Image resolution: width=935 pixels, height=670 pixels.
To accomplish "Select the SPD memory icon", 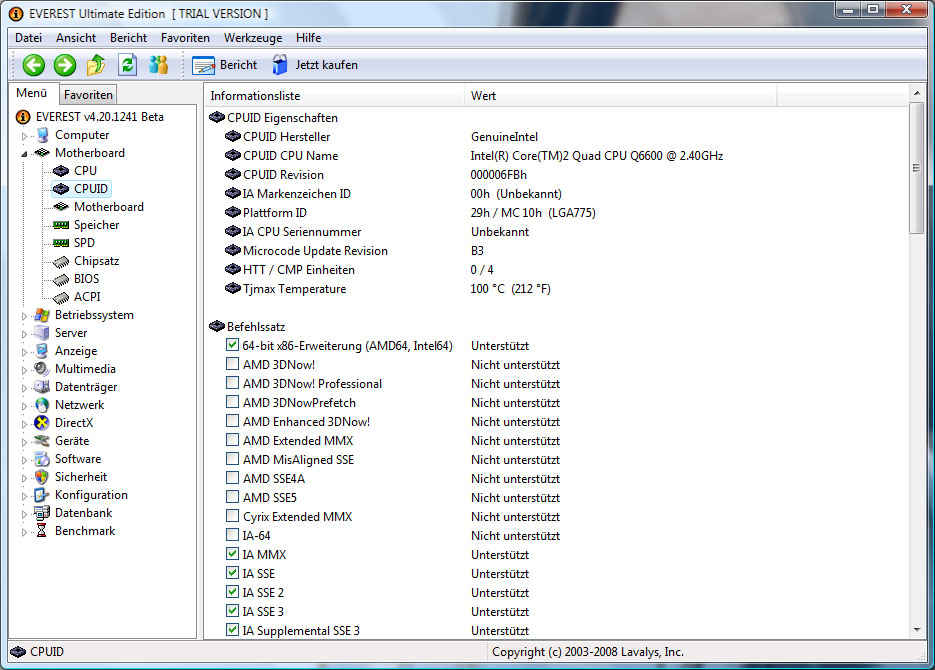I will tap(61, 243).
